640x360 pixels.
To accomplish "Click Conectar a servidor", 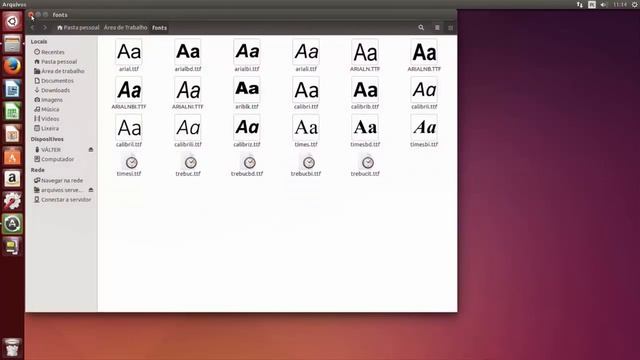I will 61,200.
